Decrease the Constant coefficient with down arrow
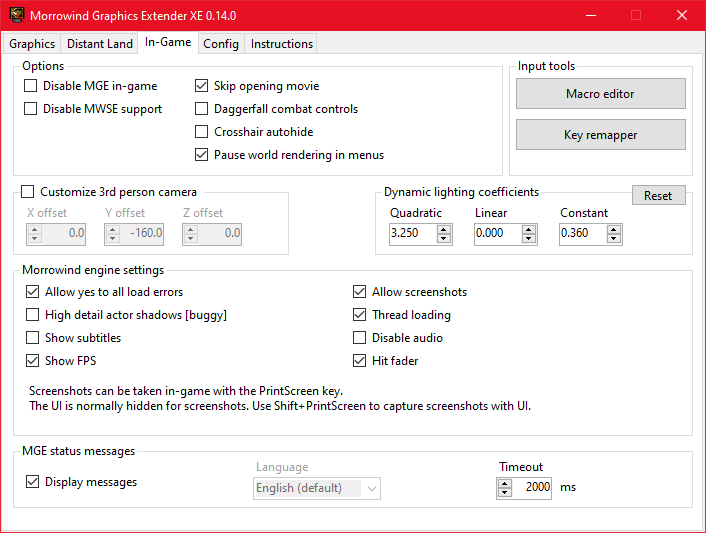 [613, 239]
